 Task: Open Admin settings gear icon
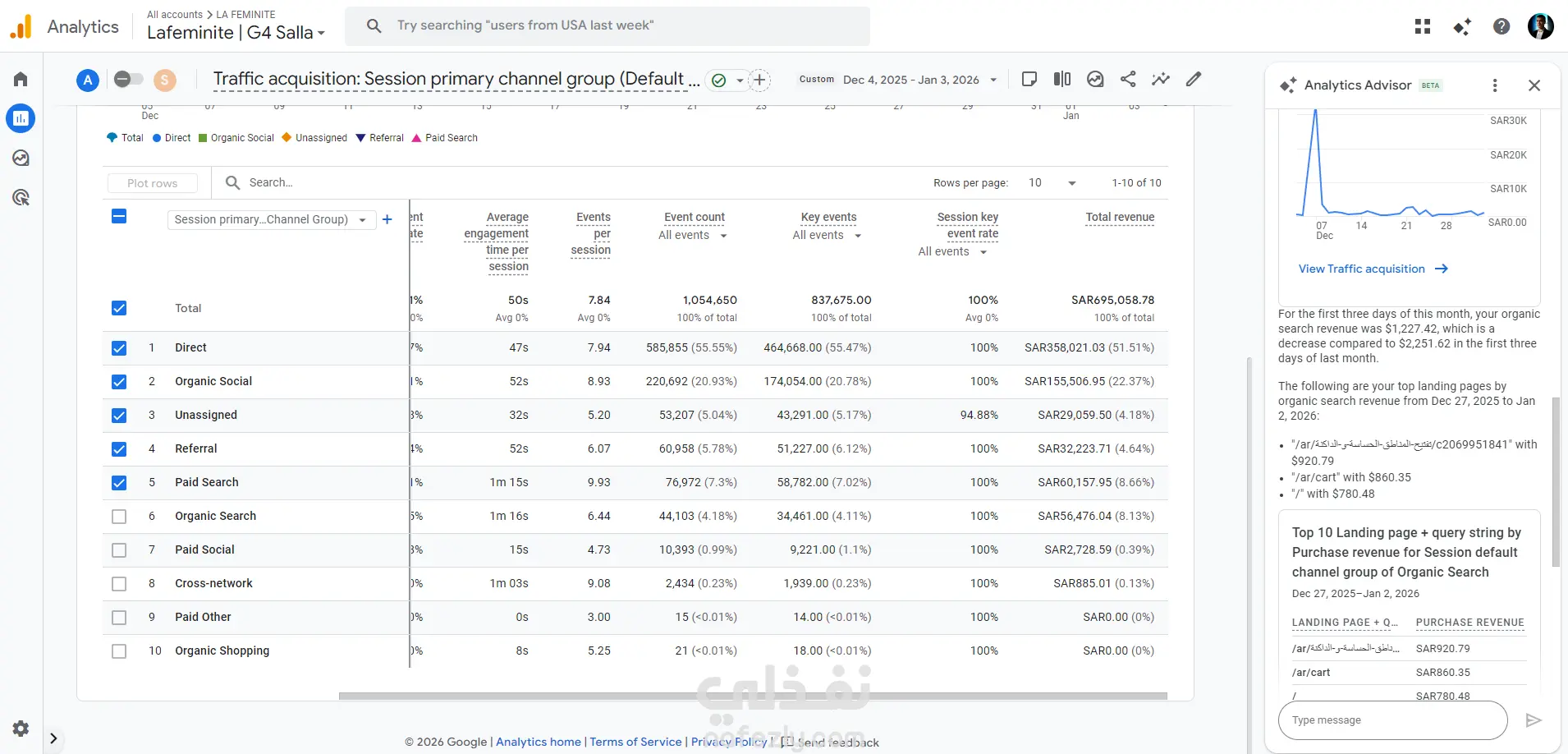tap(21, 728)
